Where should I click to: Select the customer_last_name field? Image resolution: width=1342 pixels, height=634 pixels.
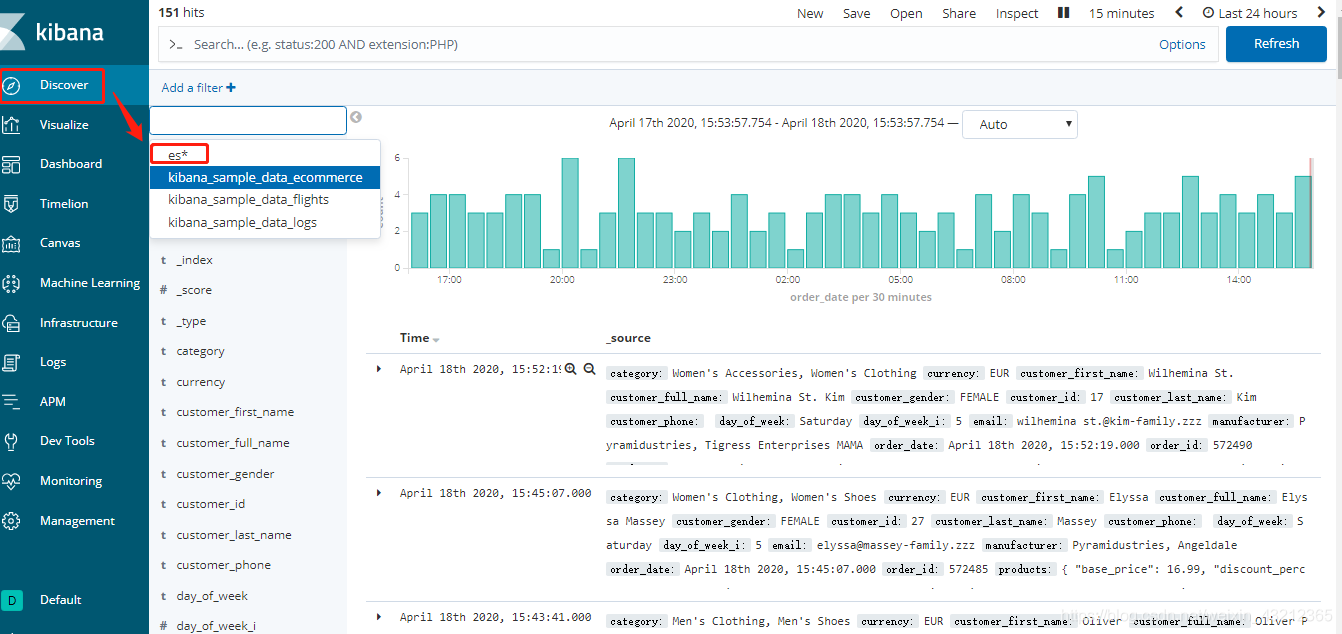(234, 535)
